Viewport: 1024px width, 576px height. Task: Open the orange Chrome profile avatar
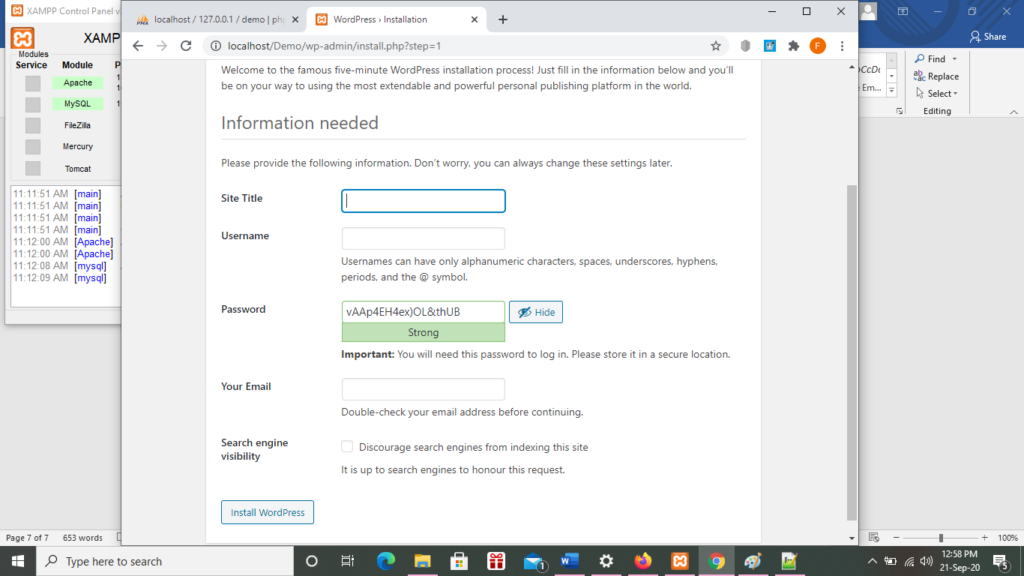(x=818, y=46)
